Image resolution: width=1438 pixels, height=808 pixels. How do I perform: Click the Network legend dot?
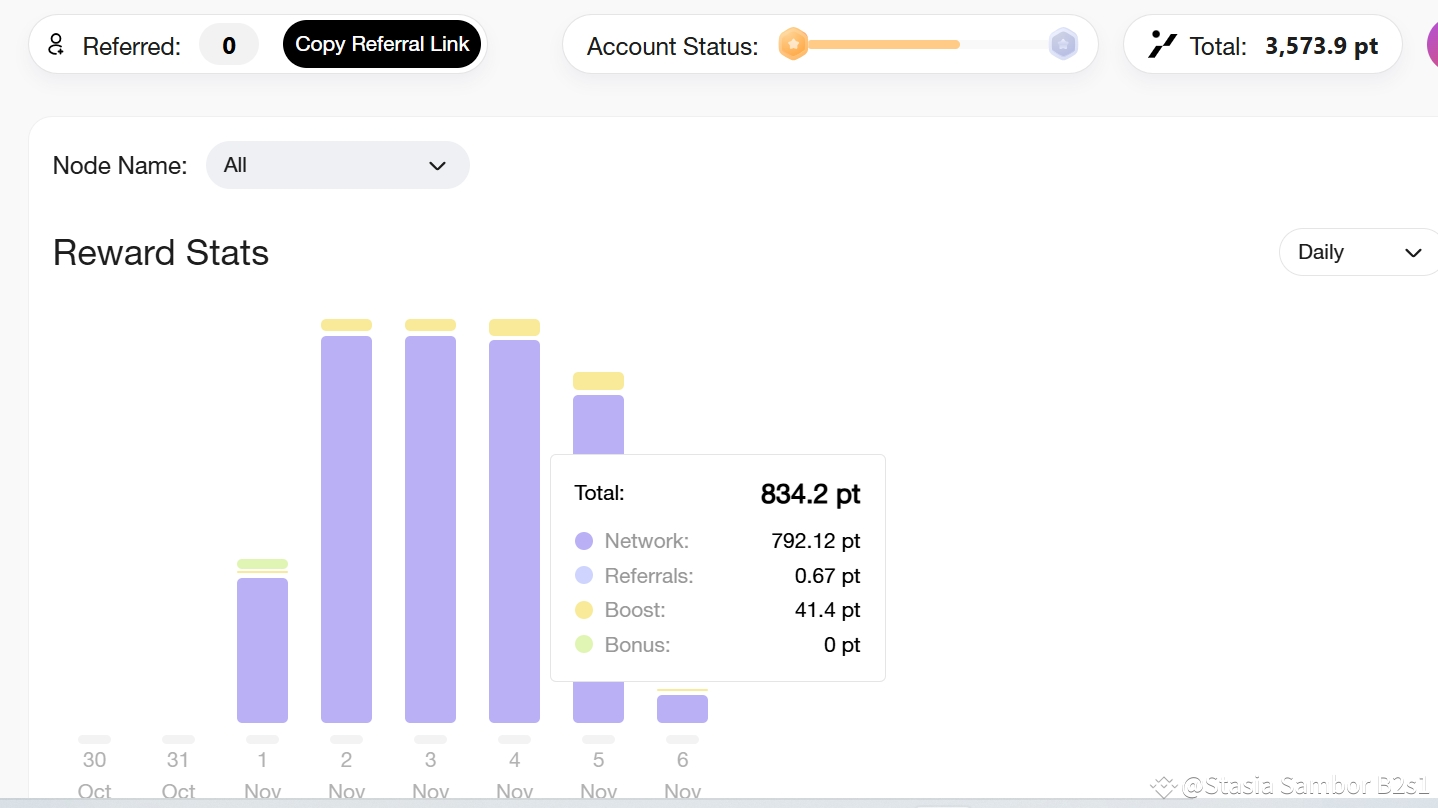(x=584, y=541)
